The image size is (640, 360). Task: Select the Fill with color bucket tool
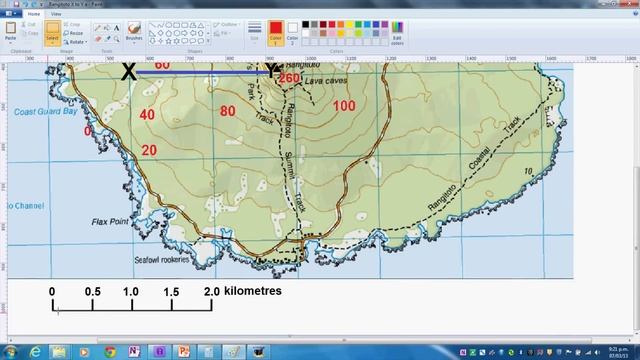[x=107, y=28]
